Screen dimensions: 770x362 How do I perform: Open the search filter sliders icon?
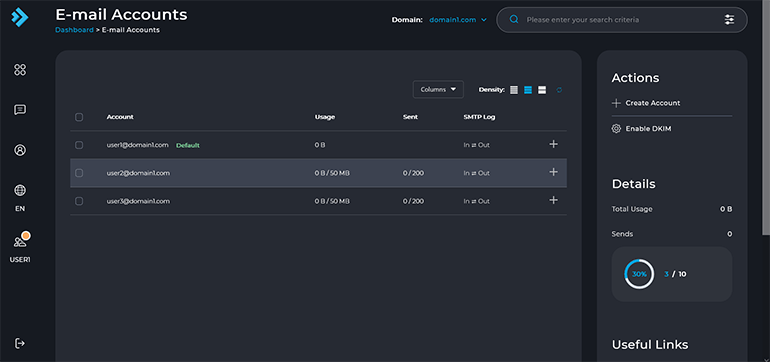(729, 20)
